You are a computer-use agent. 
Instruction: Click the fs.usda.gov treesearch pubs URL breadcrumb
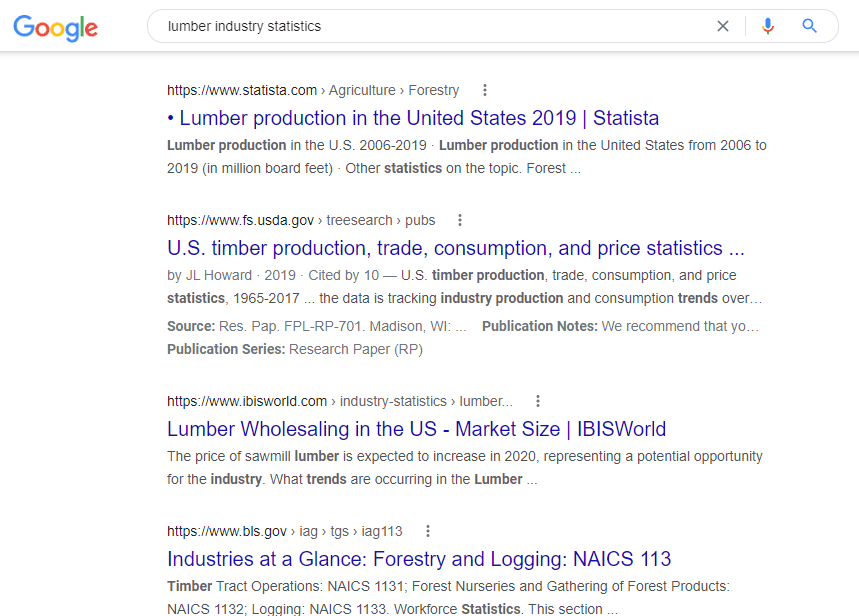301,220
